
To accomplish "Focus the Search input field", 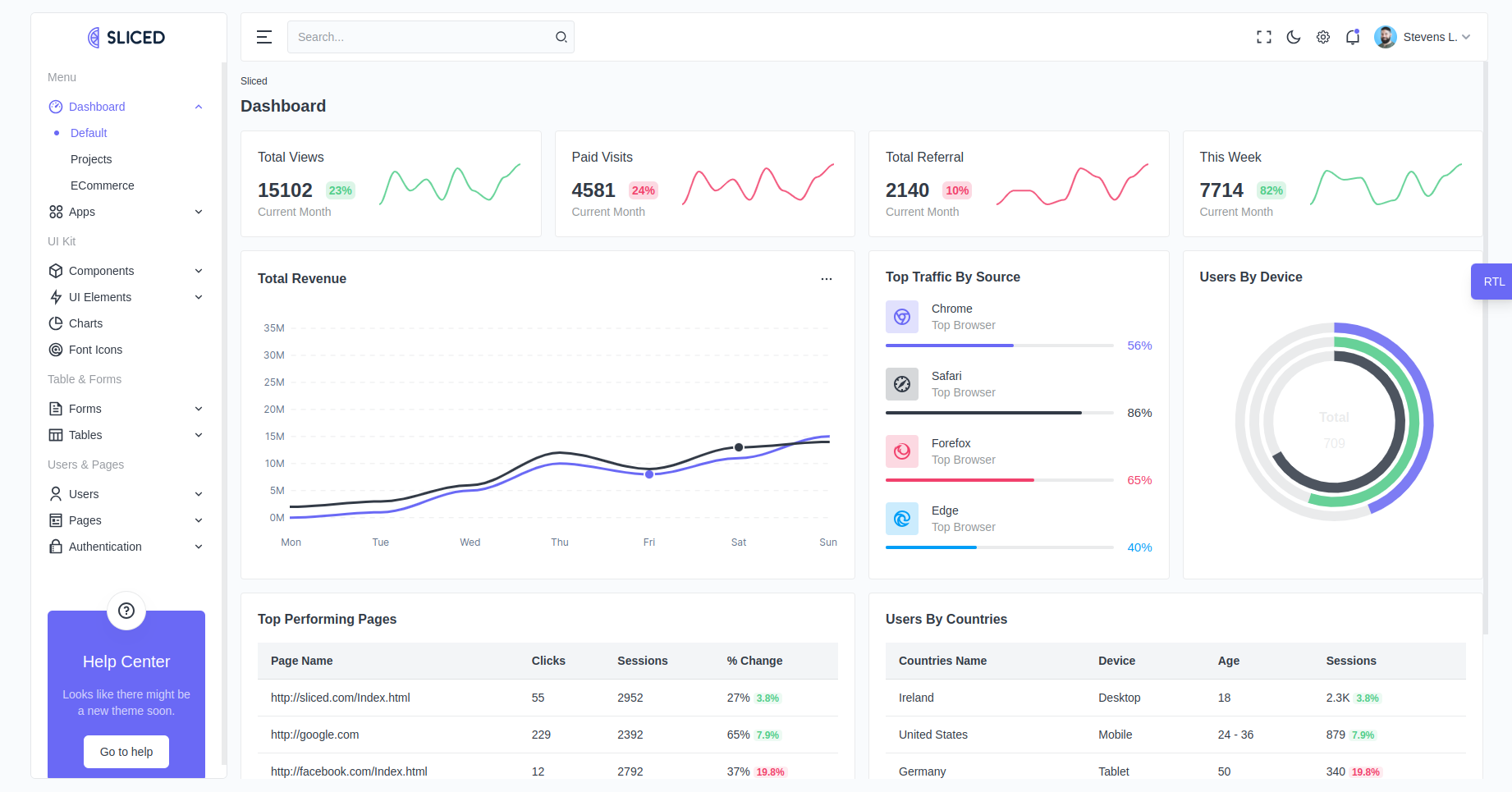I will pos(419,37).
